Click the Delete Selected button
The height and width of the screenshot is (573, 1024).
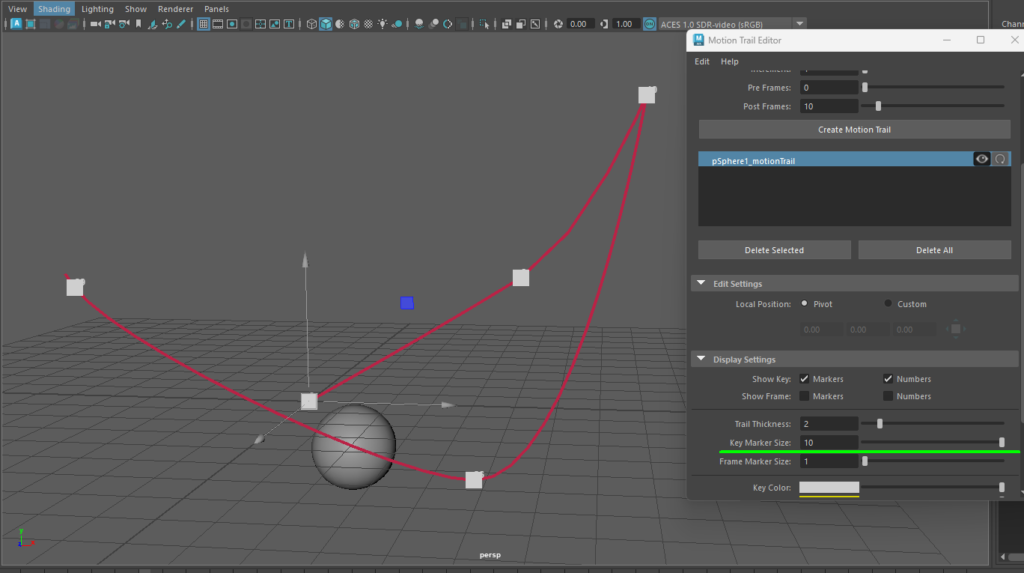point(774,250)
